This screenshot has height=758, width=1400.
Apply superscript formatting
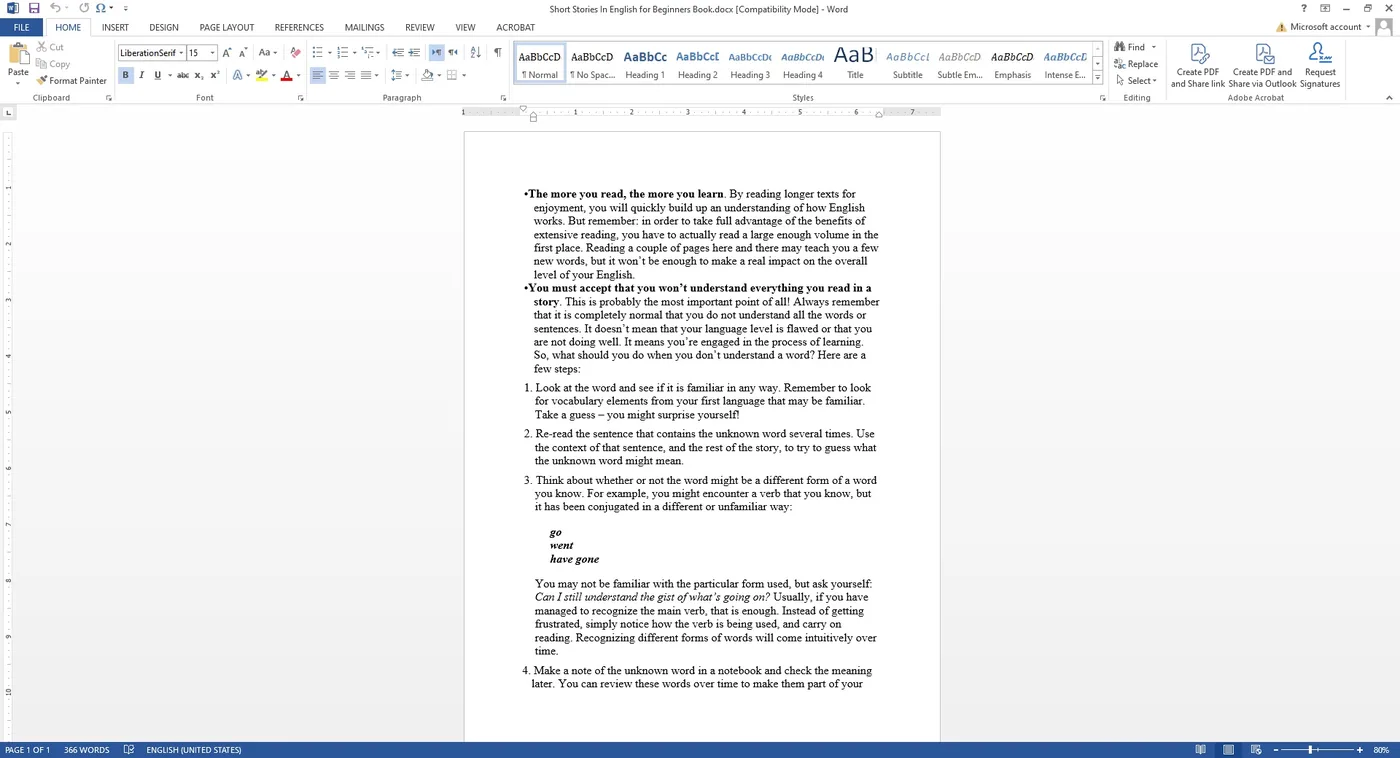[x=215, y=75]
